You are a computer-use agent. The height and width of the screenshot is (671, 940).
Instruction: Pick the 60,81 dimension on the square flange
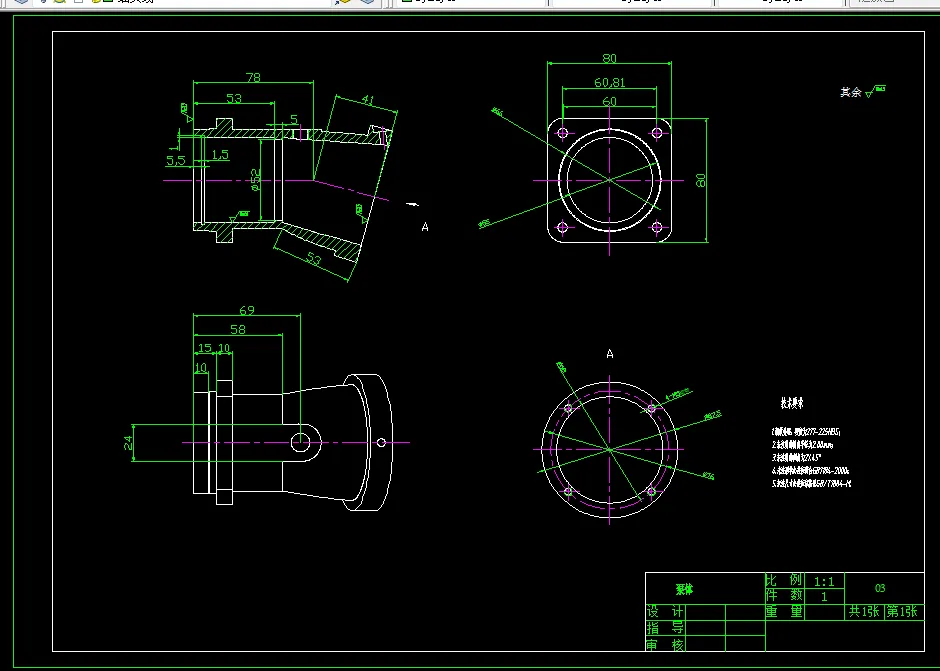click(609, 83)
